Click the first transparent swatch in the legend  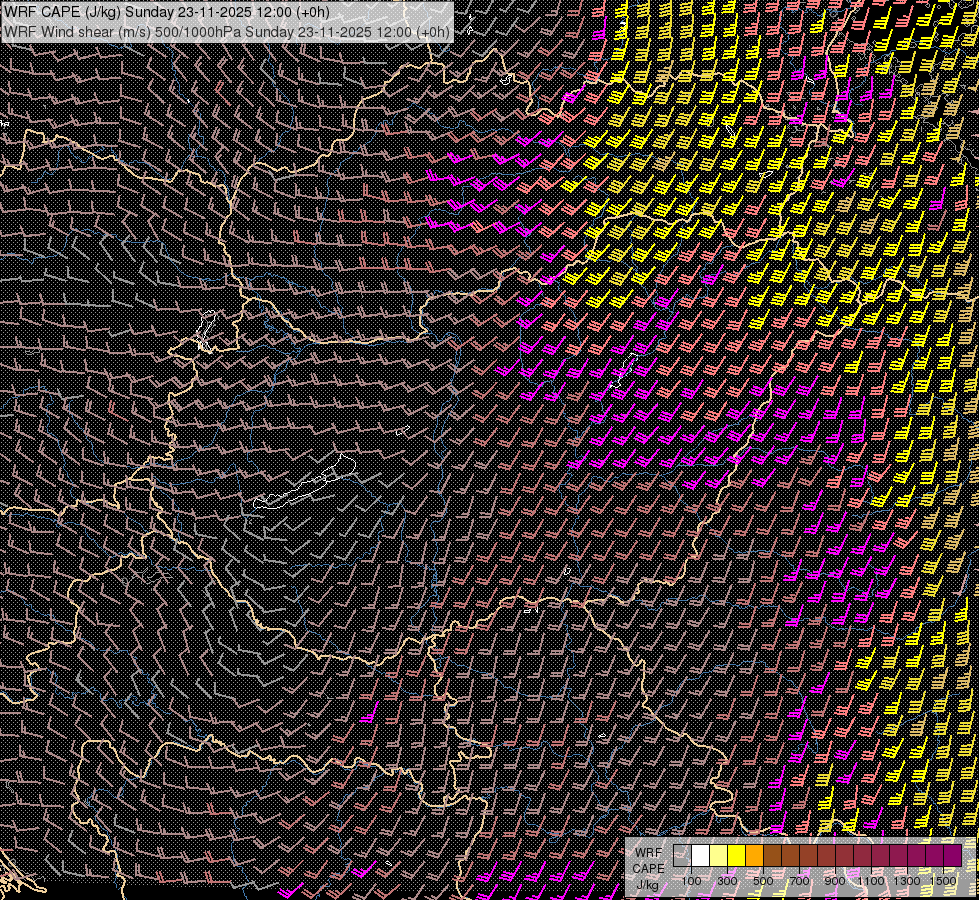click(x=682, y=856)
